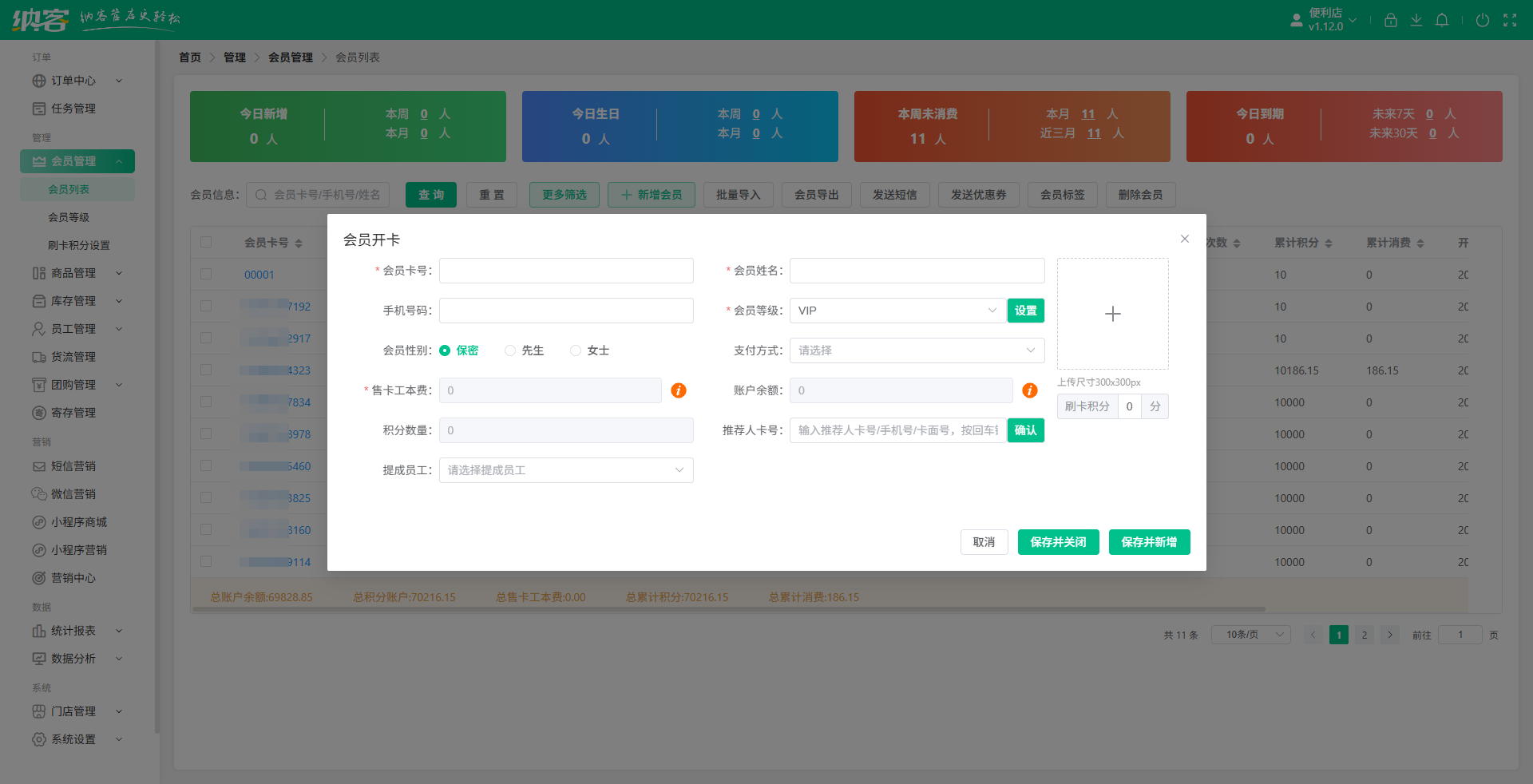This screenshot has width=1533, height=784.
Task: Close the 会员开卡 dialog
Action: coord(1185,239)
